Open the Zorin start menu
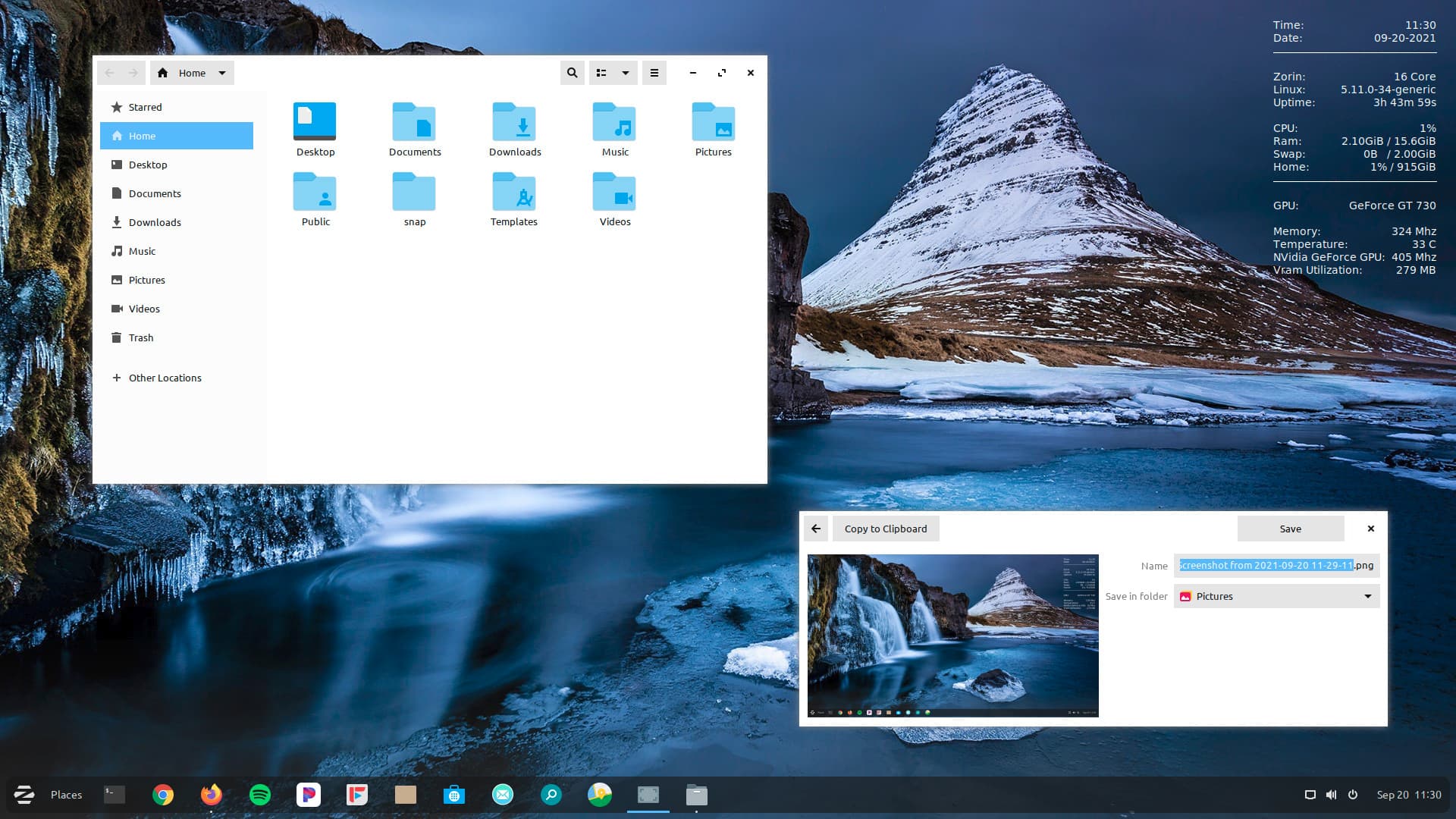The height and width of the screenshot is (819, 1456). coord(24,795)
